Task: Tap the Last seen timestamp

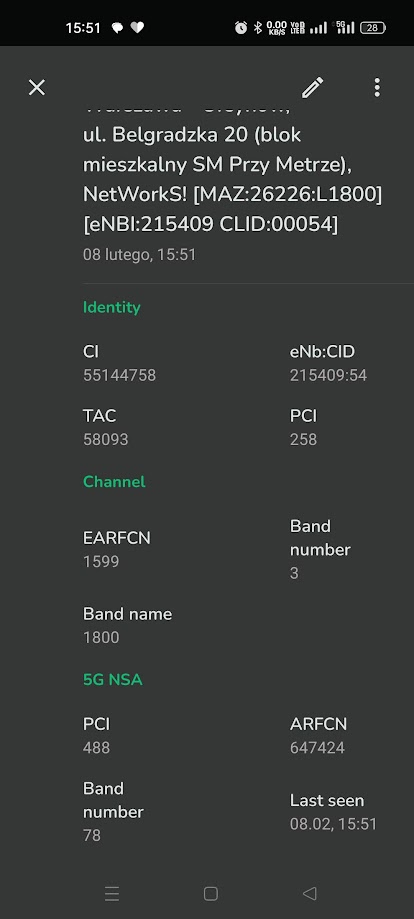Action: pyautogui.click(x=333, y=824)
